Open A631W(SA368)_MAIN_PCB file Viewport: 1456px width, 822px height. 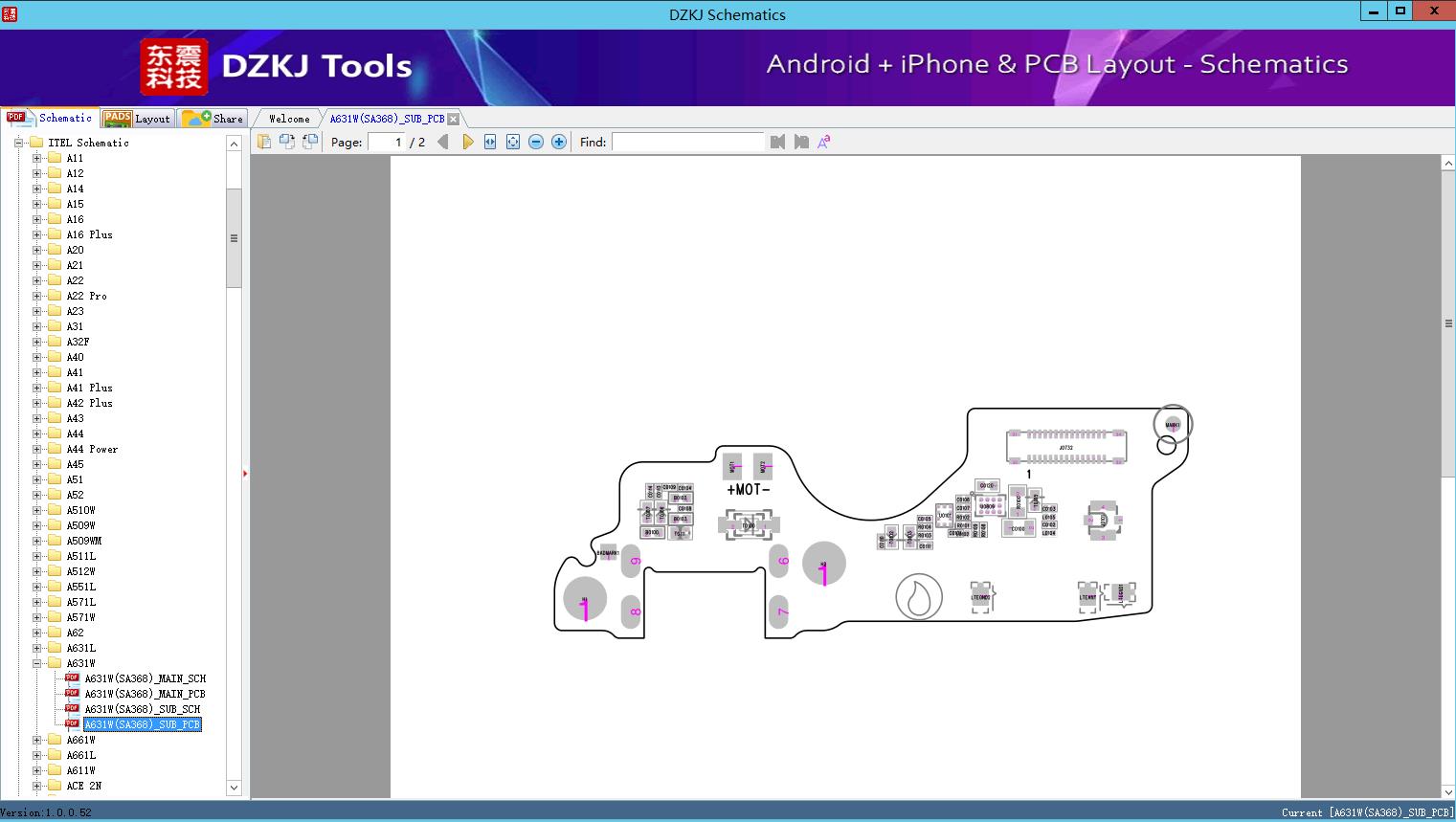(x=146, y=694)
